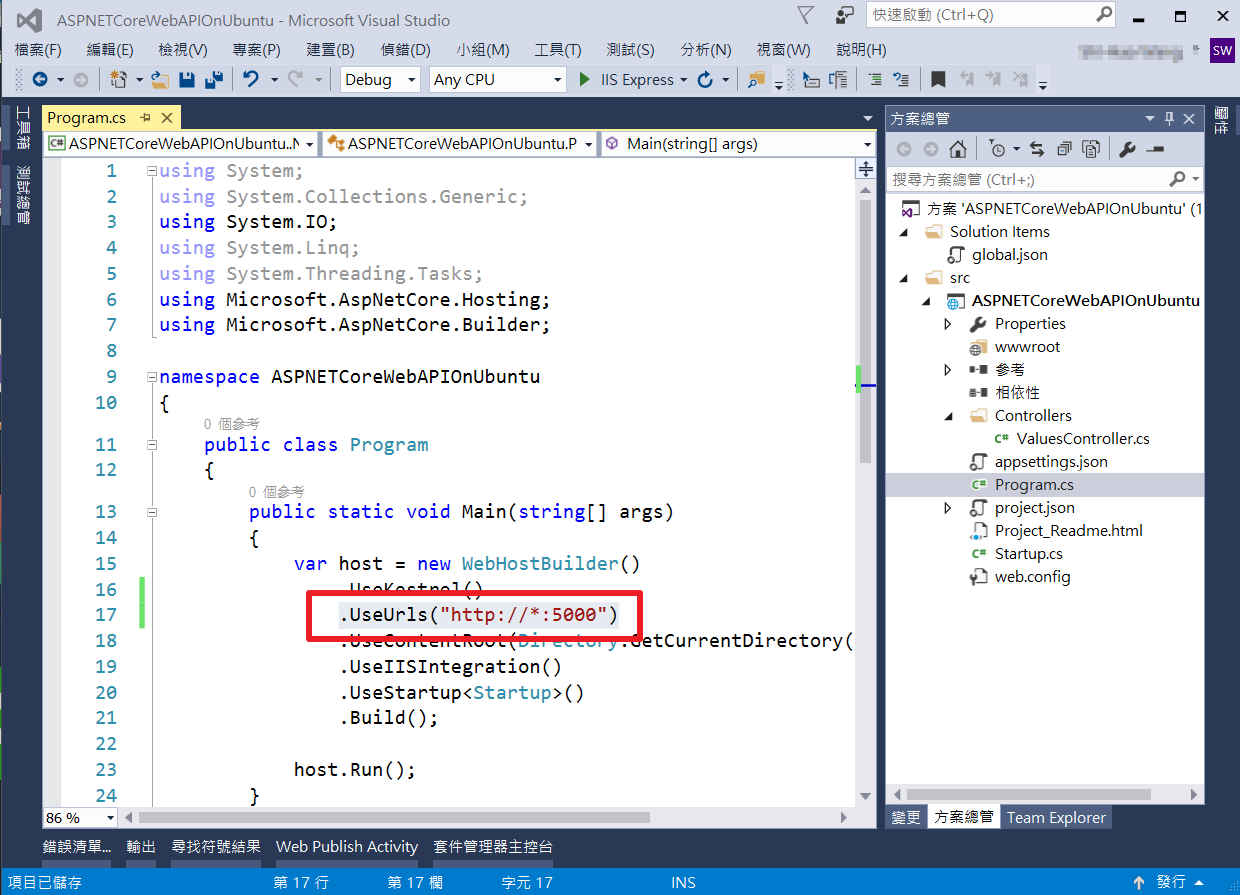
Task: Click the search magnifier in Solution Explorer
Action: pos(1178,179)
